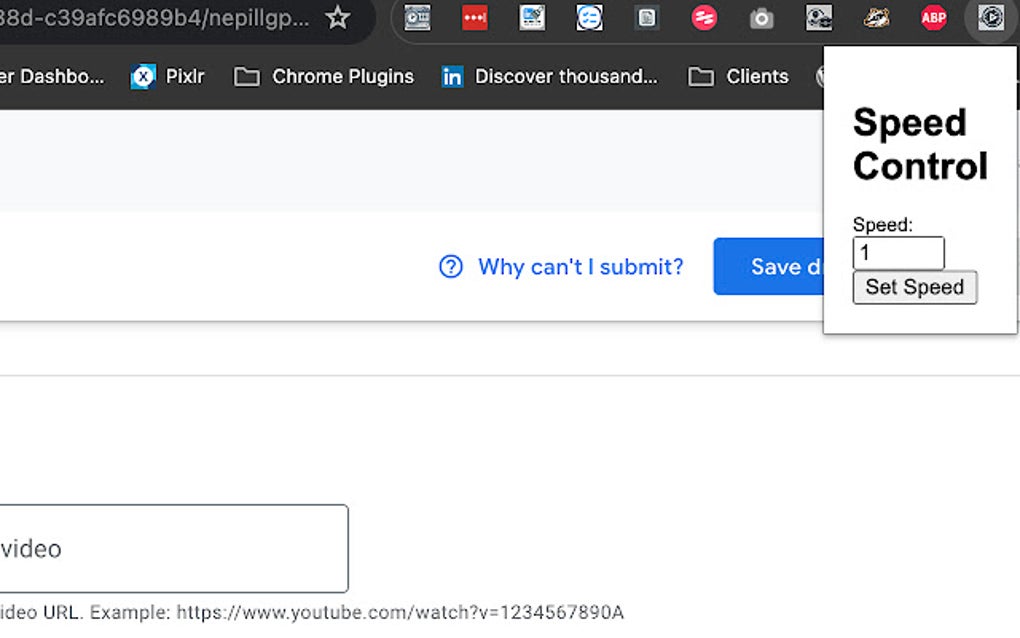Expand the Chrome Plugins bookmark folder

323,76
